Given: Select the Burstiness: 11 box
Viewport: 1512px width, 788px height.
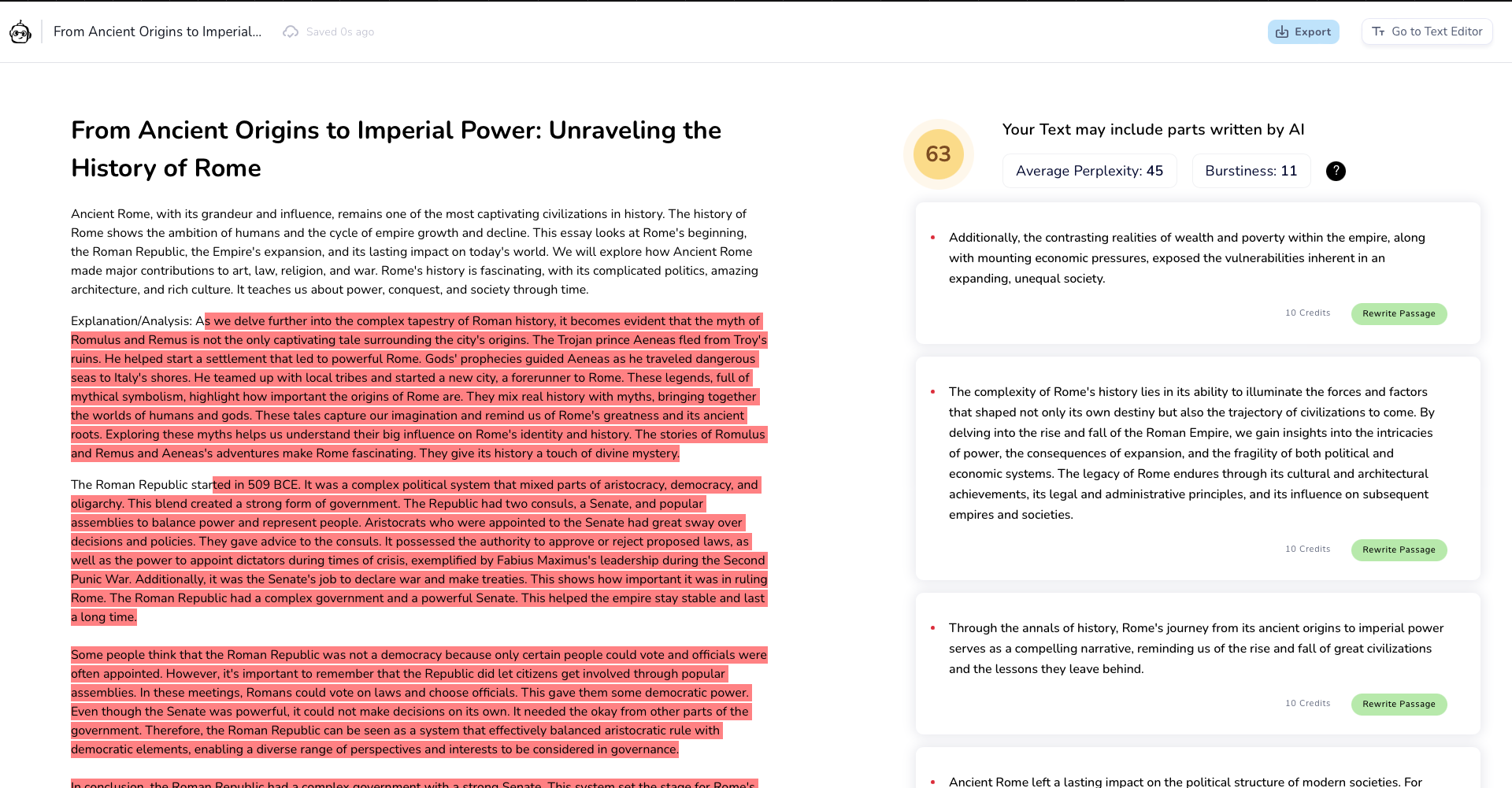Looking at the screenshot, I should 1251,171.
